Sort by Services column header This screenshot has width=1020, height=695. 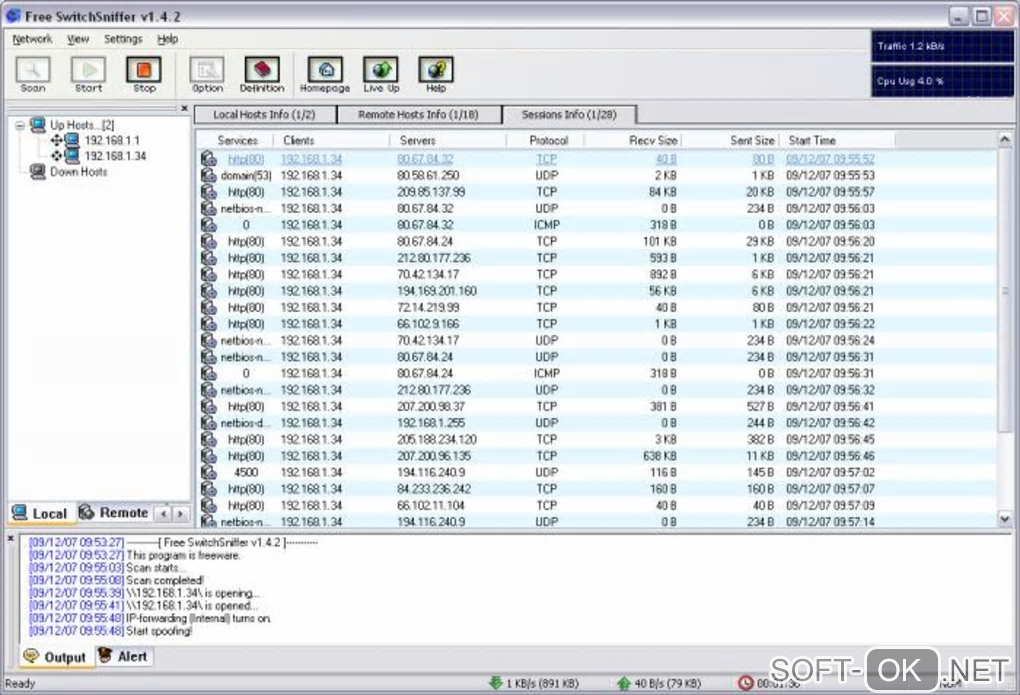[237, 141]
